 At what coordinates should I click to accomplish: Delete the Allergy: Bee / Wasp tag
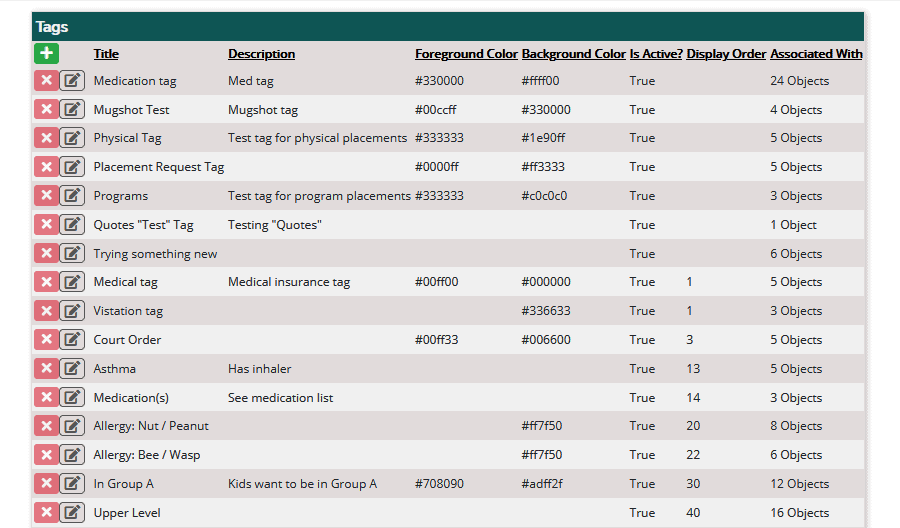pyautogui.click(x=46, y=455)
